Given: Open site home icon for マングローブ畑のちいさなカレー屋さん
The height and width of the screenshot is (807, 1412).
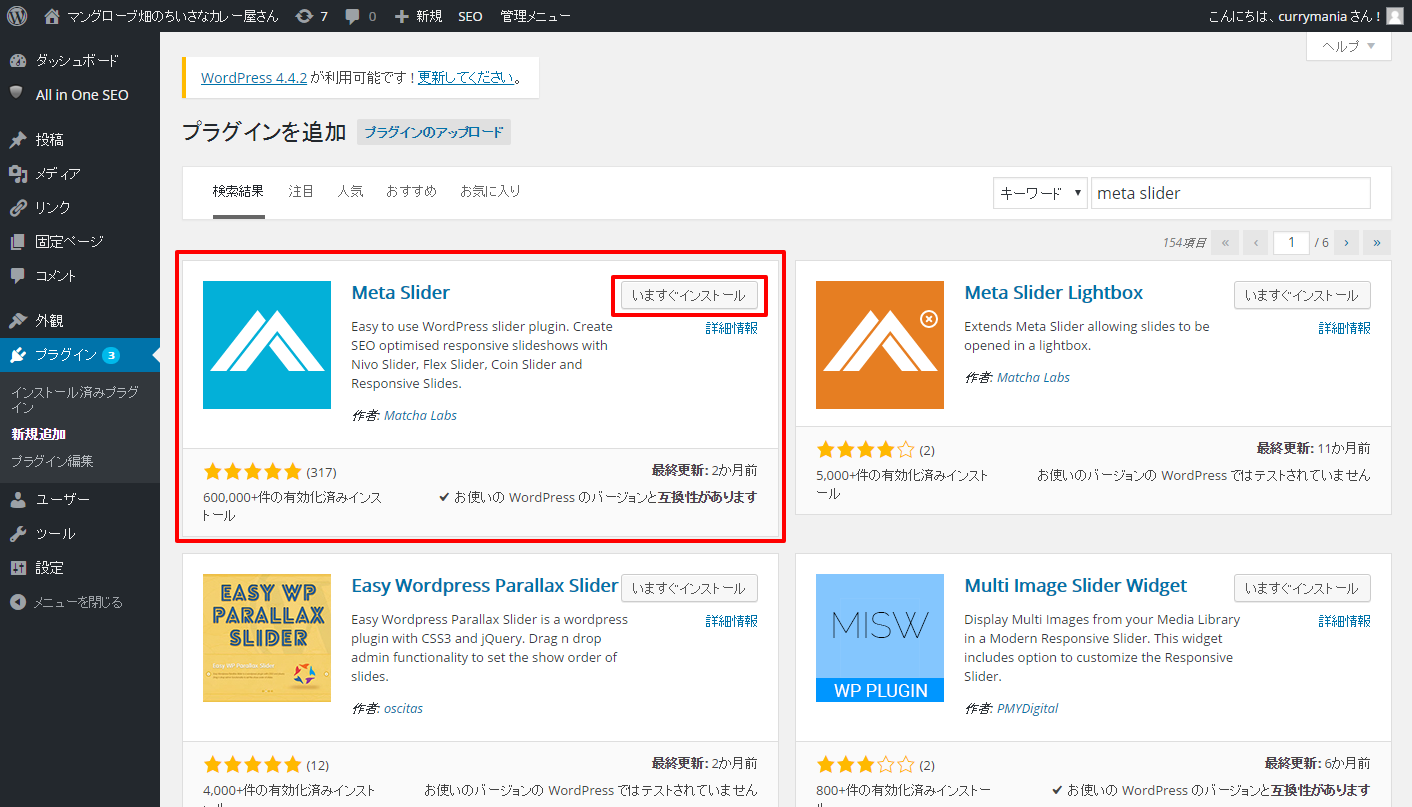Looking at the screenshot, I should (x=52, y=16).
